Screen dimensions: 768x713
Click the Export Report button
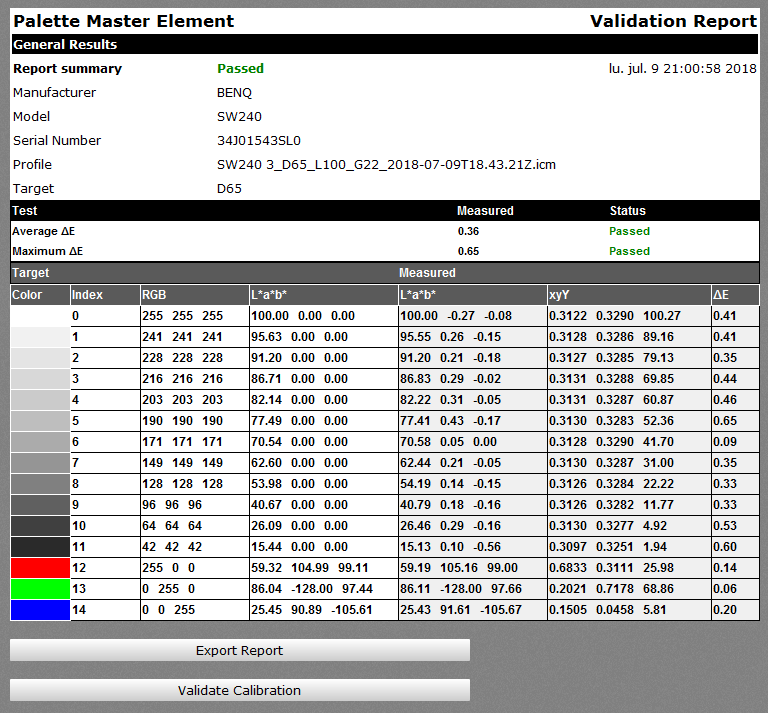(x=239, y=650)
